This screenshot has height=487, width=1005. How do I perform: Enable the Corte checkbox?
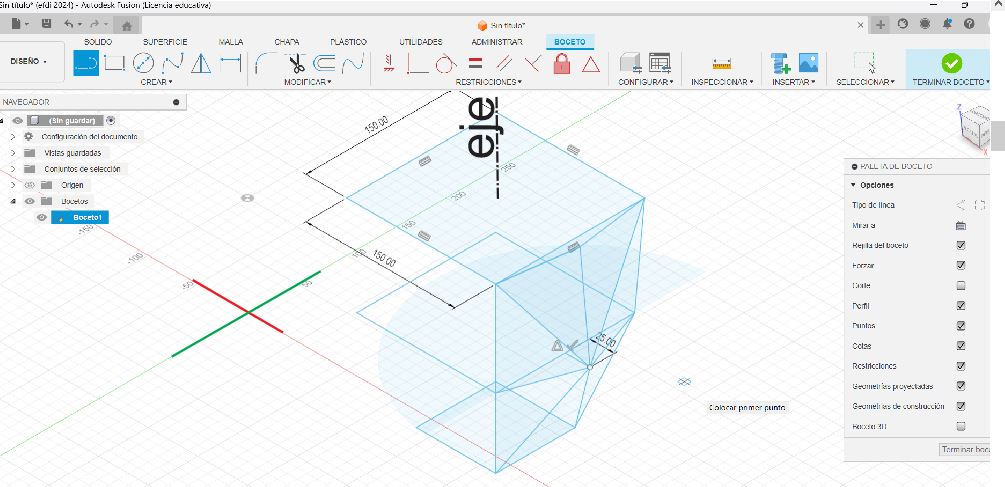[961, 286]
